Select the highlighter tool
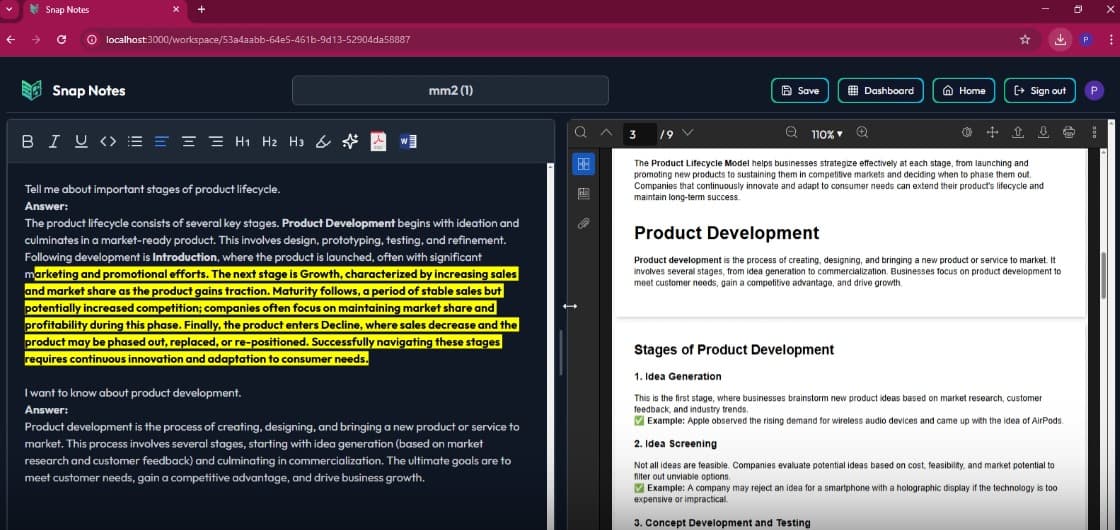 pos(323,141)
